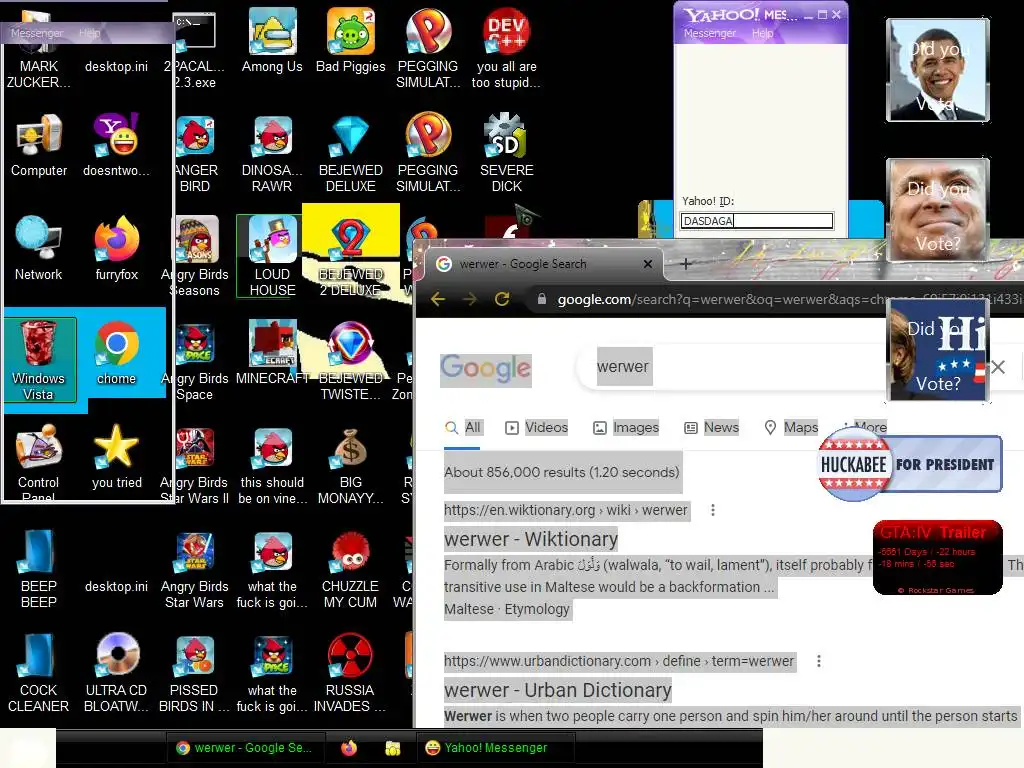This screenshot has height=768, width=1024.
Task: Select the 'werwer - Google Search' tab
Action: click(x=545, y=264)
